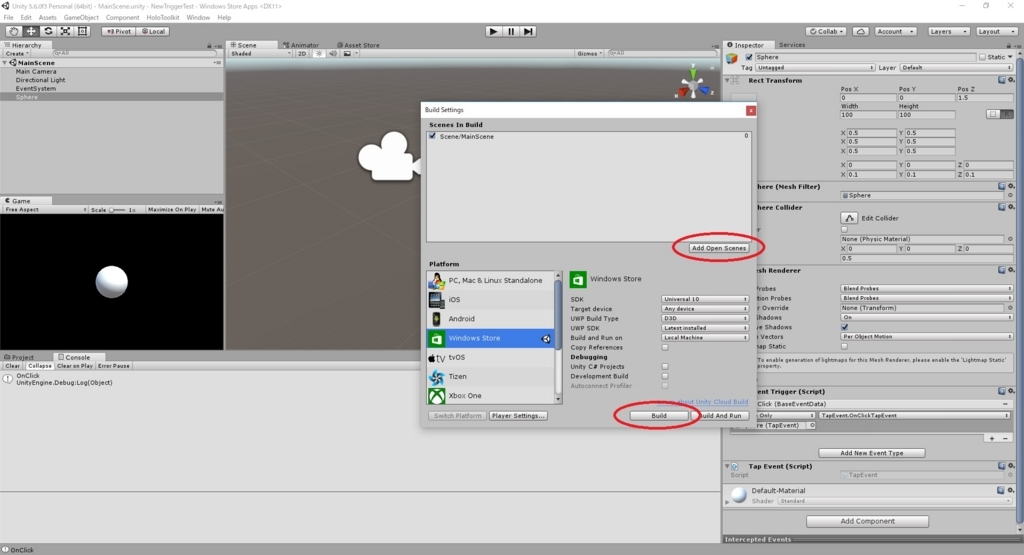Toggle scene lighting sun icon
This screenshot has height=555, width=1024.
[319, 54]
